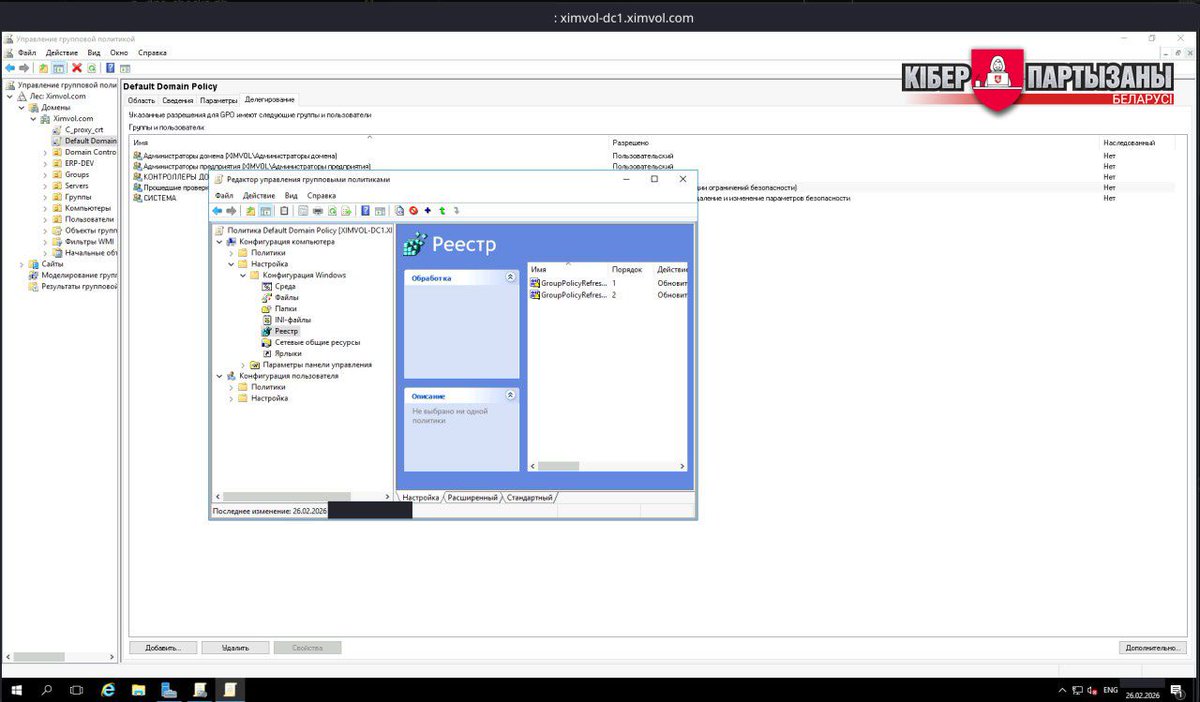Viewport: 1200px width, 702px height.
Task: Open Internet Explorer from the taskbar
Action: pos(108,690)
